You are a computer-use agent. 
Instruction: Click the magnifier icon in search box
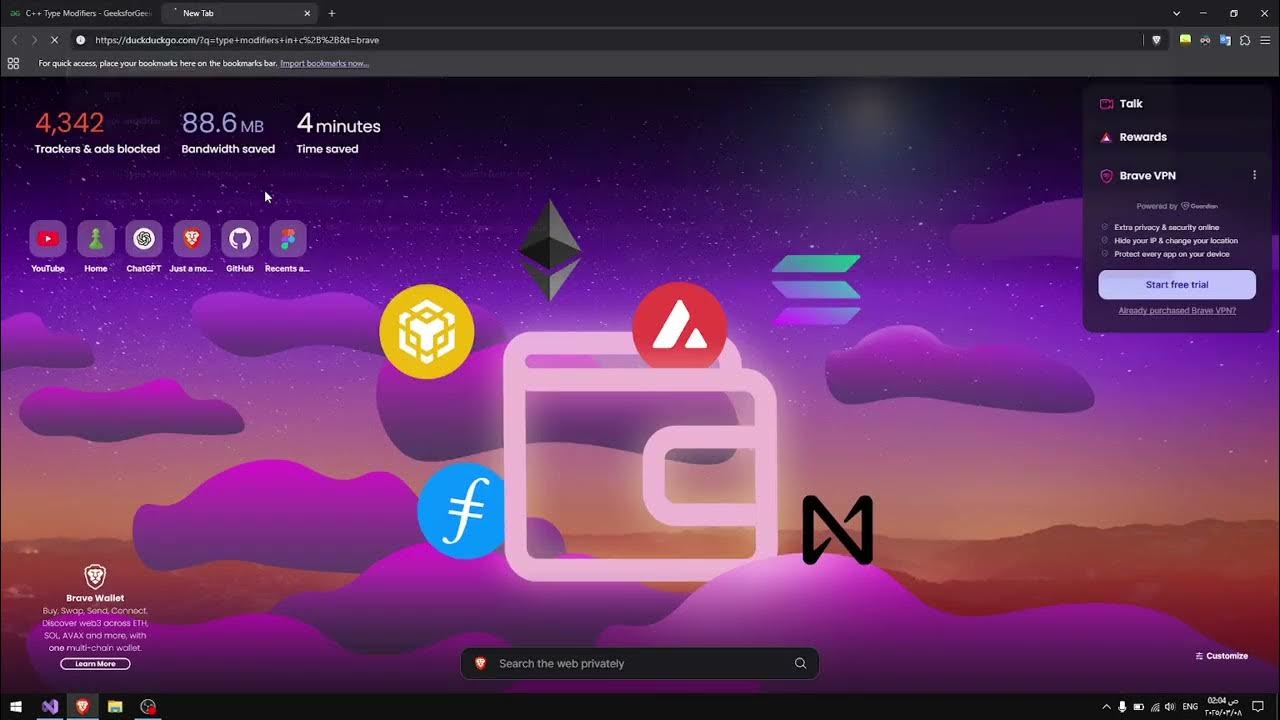pos(800,663)
